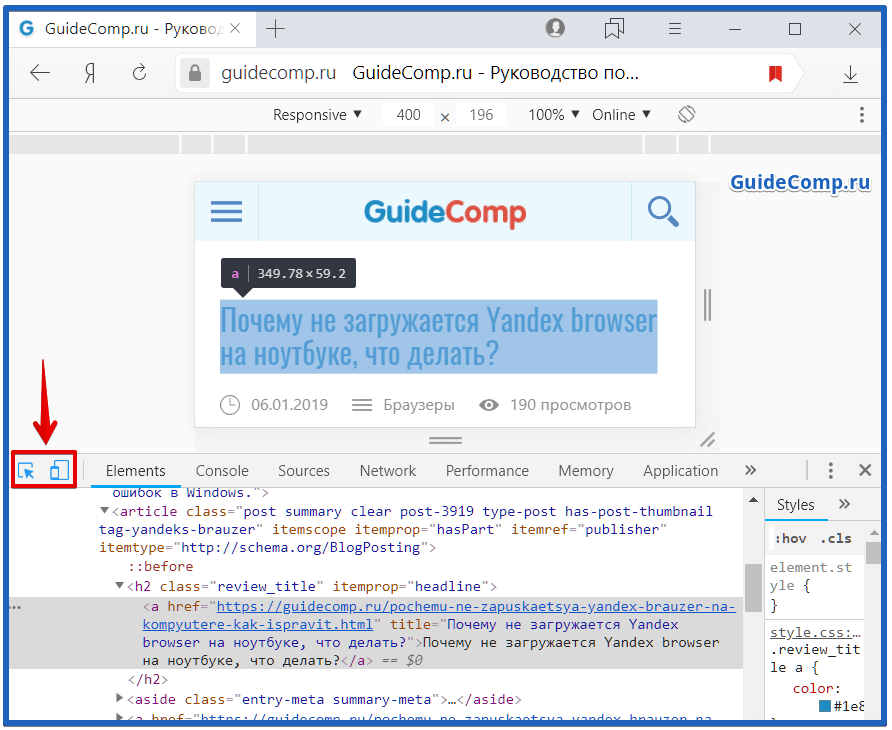
Task: Toggle the device toolbar icon
Action: coord(59,471)
